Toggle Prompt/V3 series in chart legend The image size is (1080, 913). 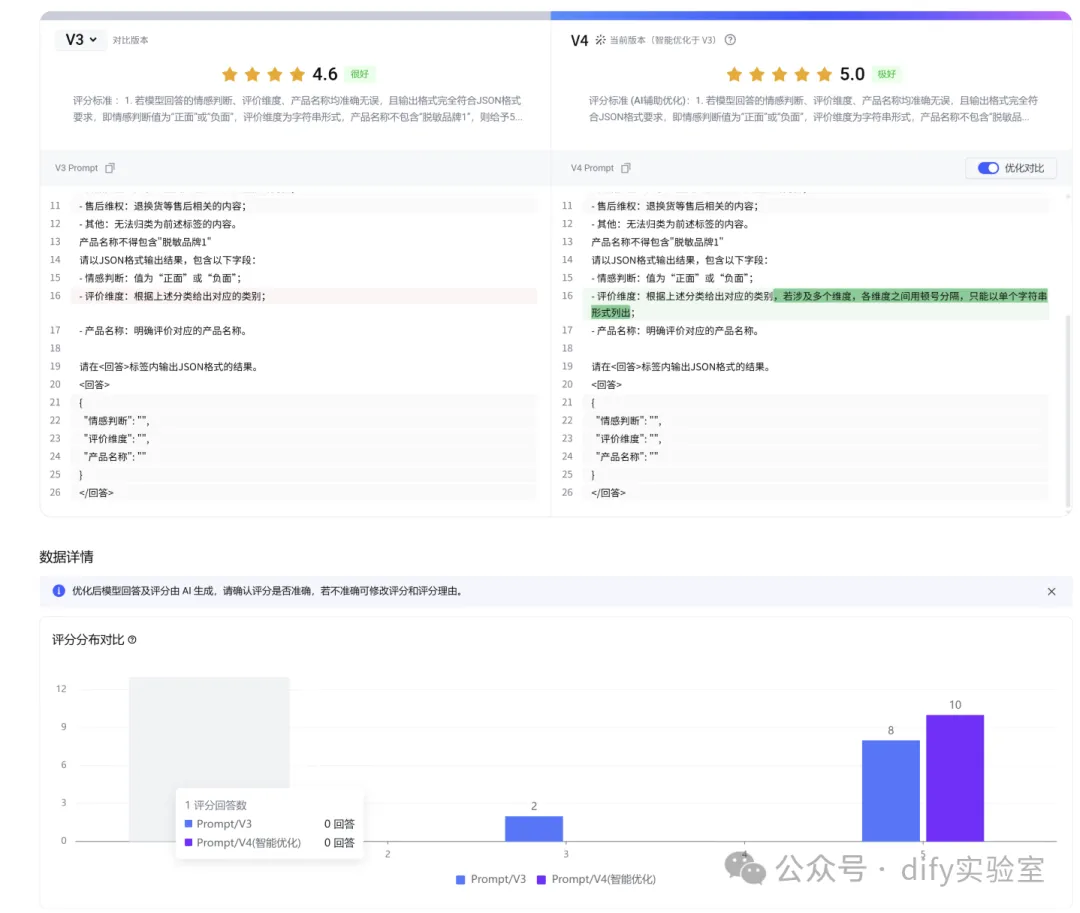[490, 879]
